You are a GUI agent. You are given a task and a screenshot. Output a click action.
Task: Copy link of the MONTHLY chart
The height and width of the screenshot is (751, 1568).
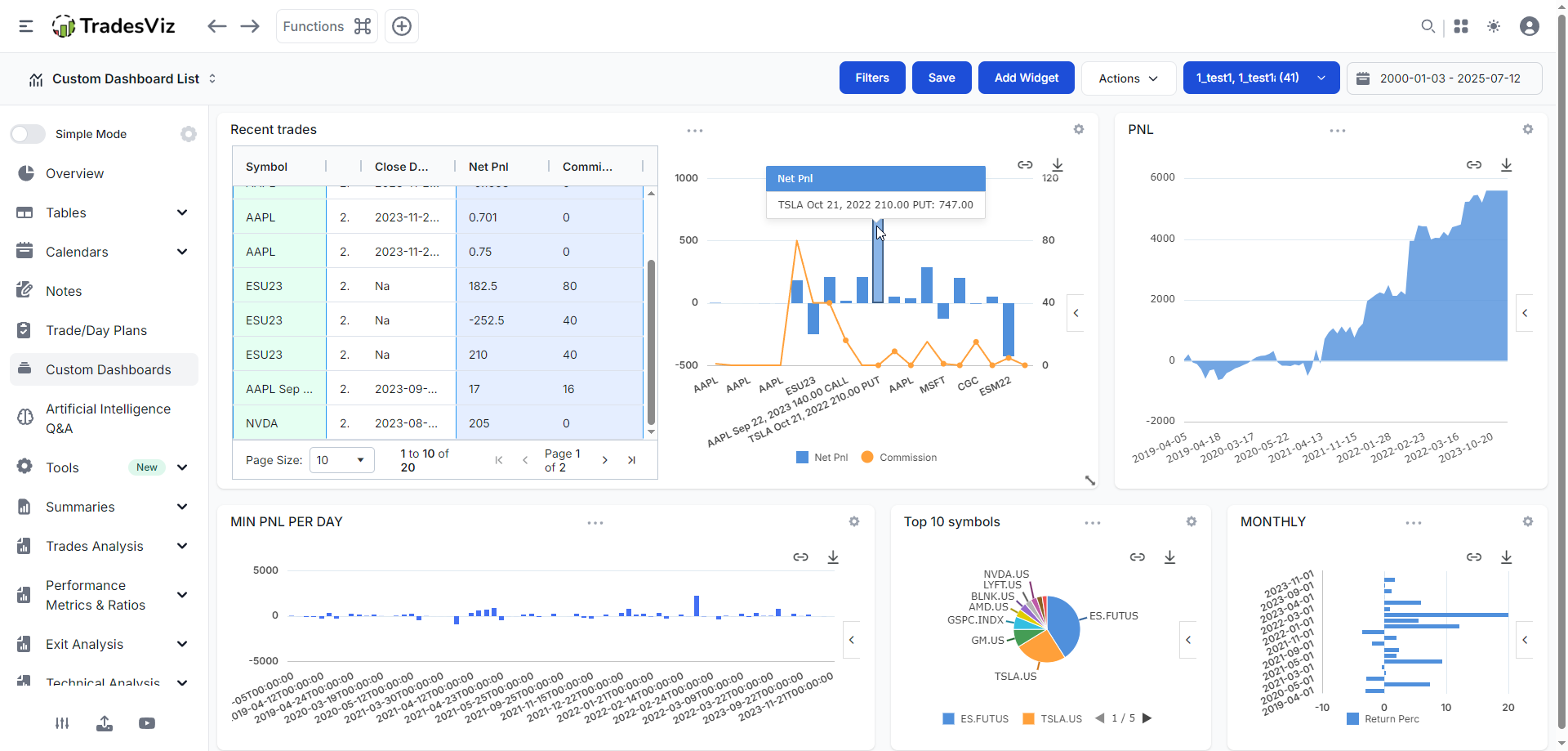(x=1474, y=557)
